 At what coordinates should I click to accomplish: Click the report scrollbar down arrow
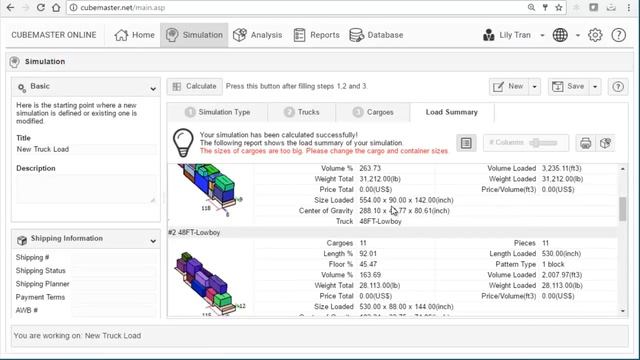(x=622, y=311)
